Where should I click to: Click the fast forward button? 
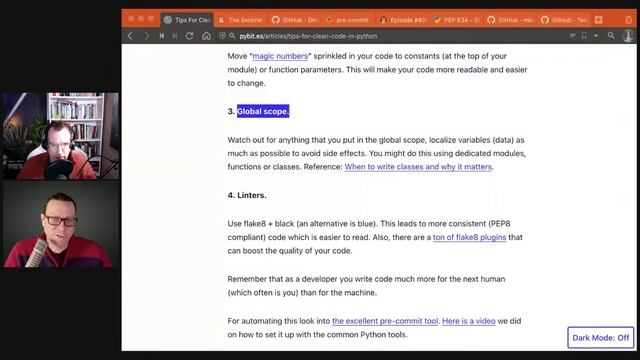point(175,36)
